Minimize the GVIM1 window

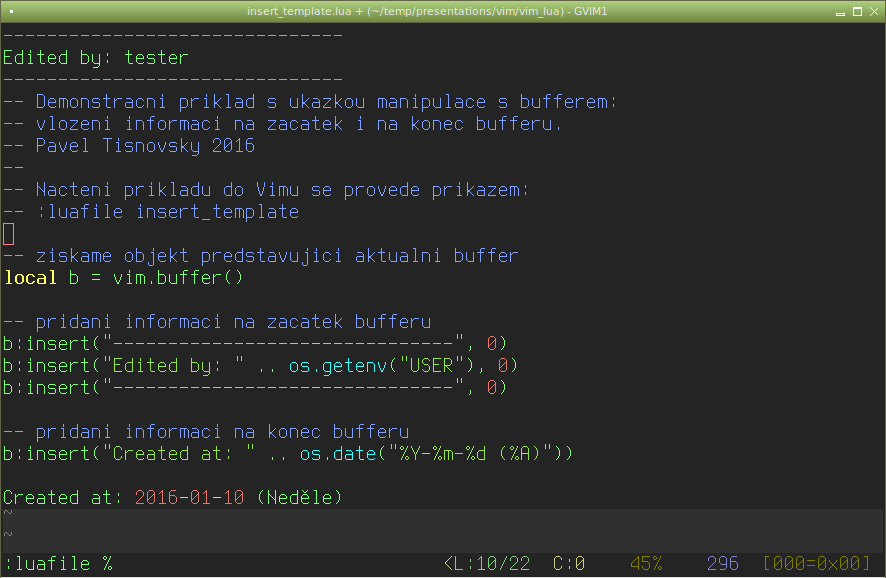click(x=840, y=12)
